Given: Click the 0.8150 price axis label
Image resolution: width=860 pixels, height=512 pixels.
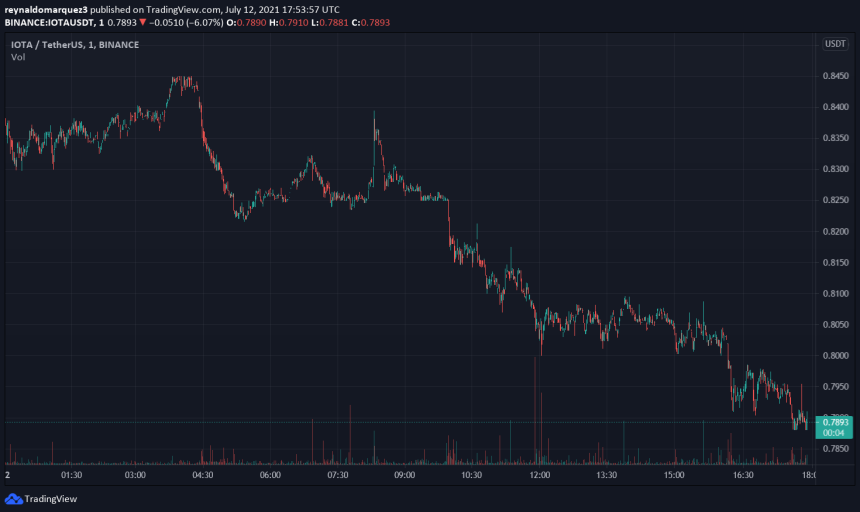Looking at the screenshot, I should pyautogui.click(x=835, y=263).
